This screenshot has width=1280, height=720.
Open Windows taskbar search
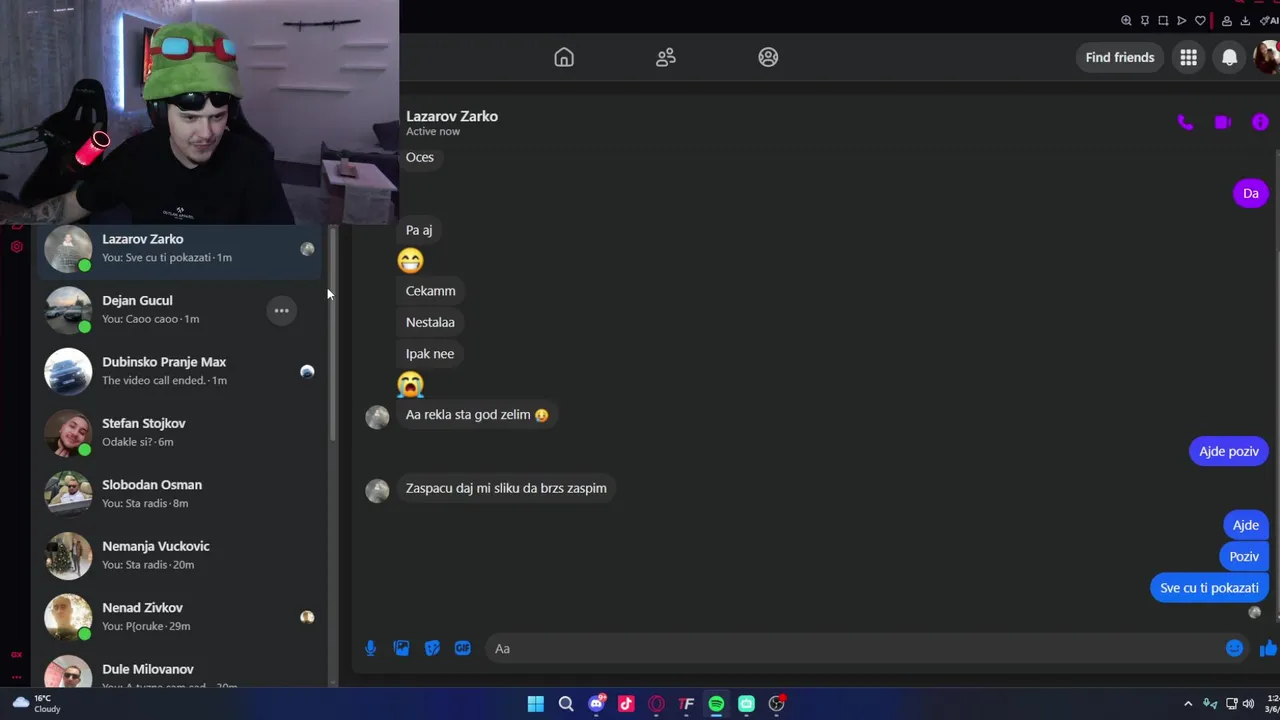[566, 704]
